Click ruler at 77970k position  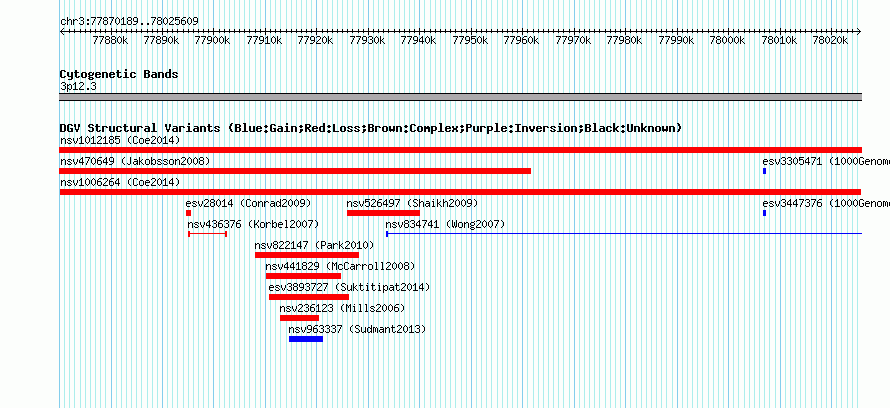click(x=573, y=40)
